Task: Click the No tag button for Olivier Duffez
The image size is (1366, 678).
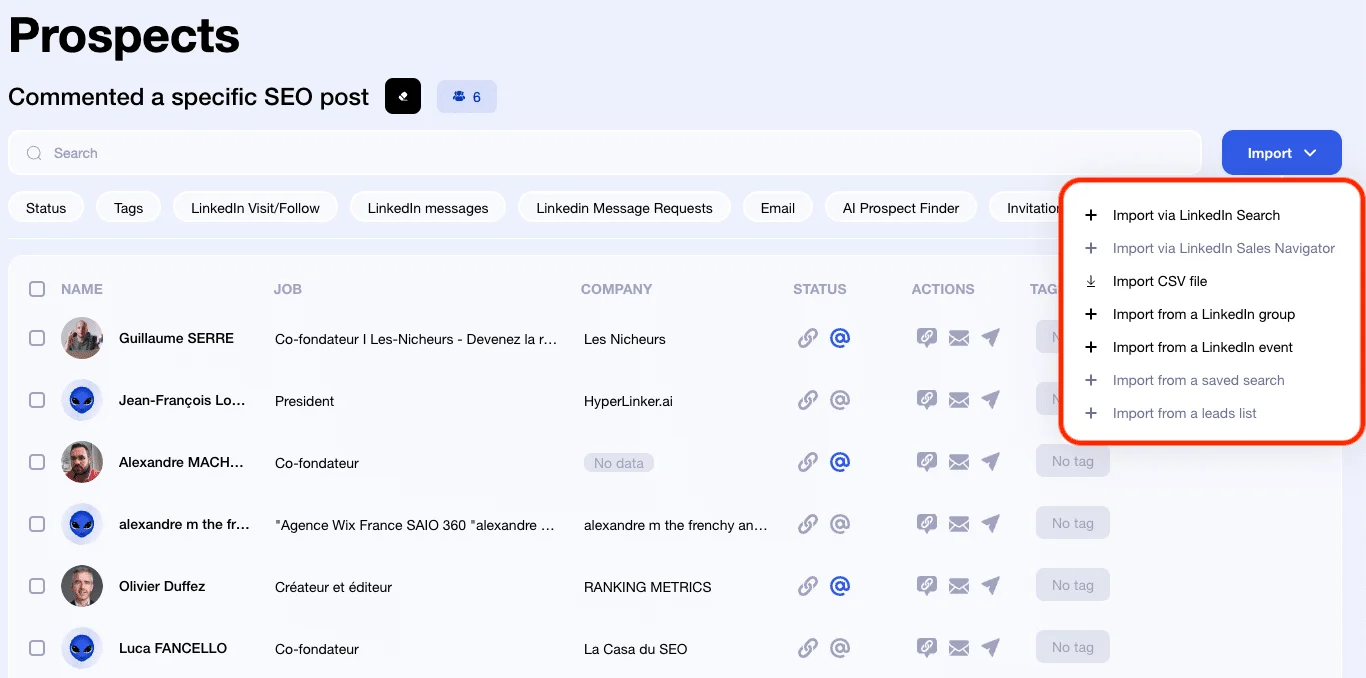Action: pyautogui.click(x=1073, y=585)
